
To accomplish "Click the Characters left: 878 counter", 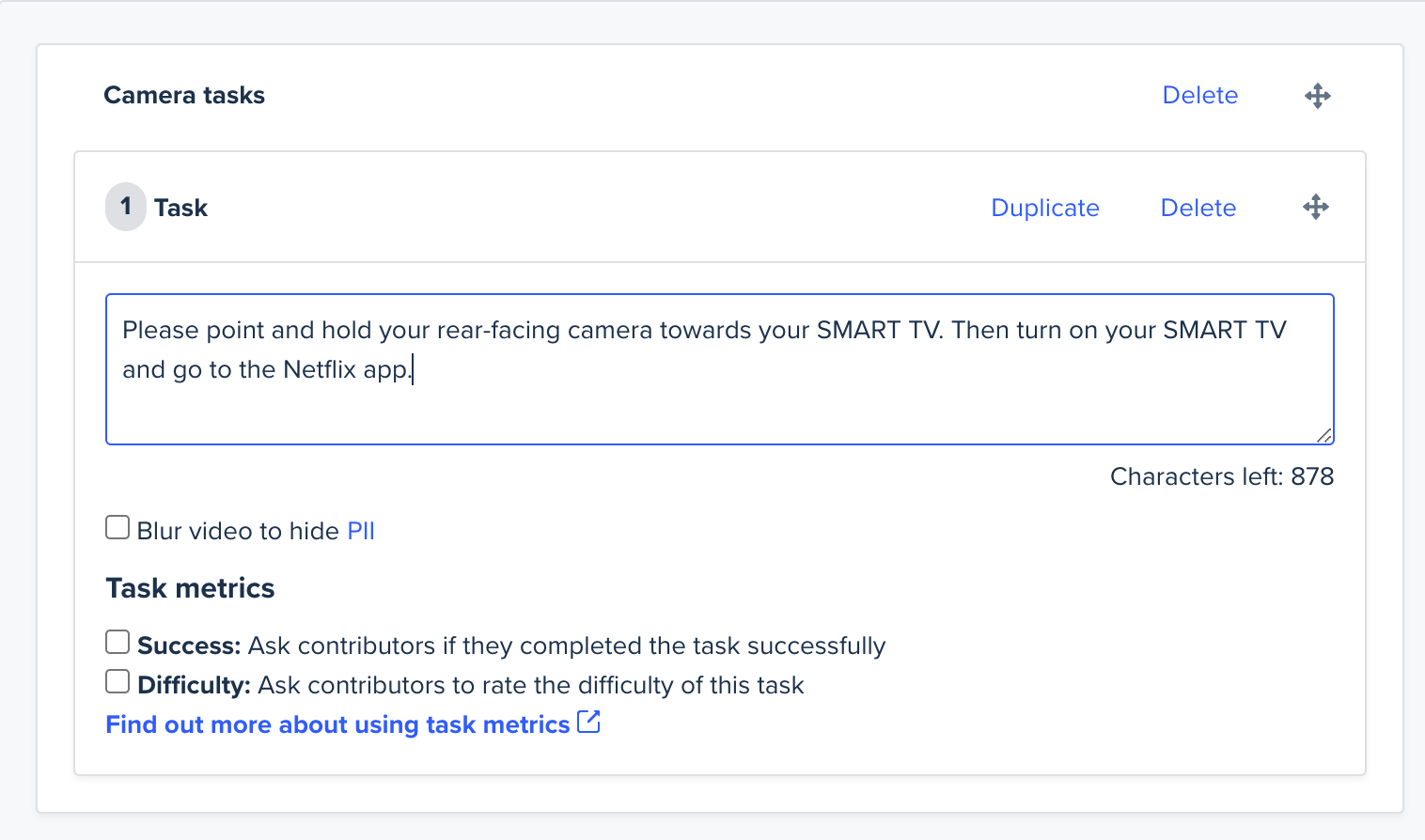I will tap(1222, 476).
